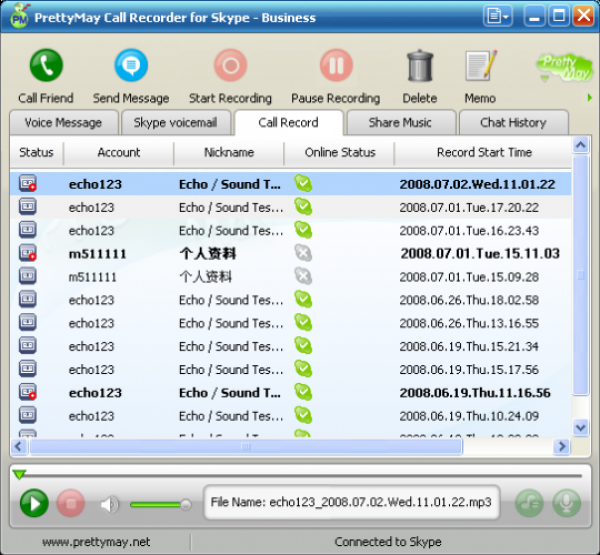Sort by the Online Status column header

(x=340, y=152)
